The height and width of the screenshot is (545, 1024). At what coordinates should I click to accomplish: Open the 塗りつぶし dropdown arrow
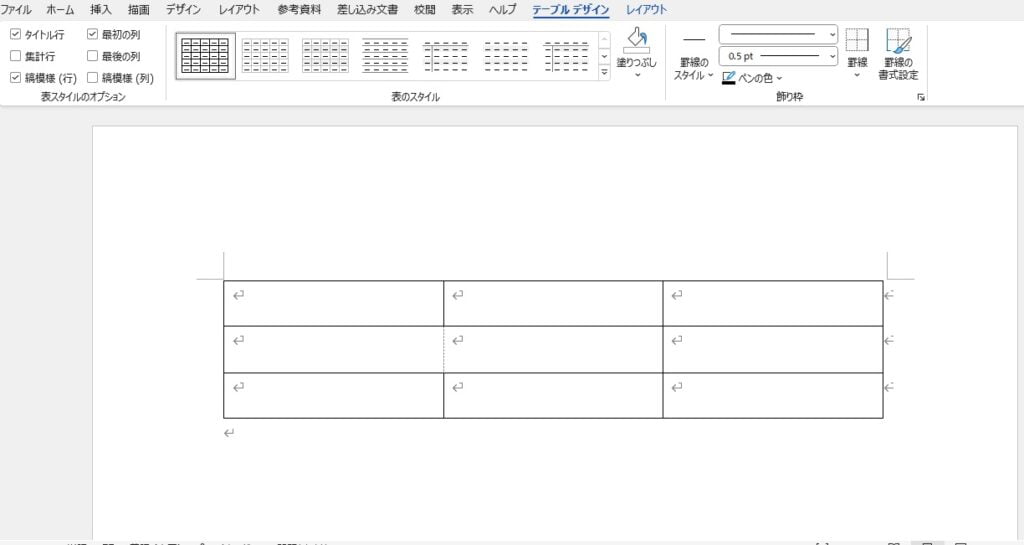pos(637,75)
